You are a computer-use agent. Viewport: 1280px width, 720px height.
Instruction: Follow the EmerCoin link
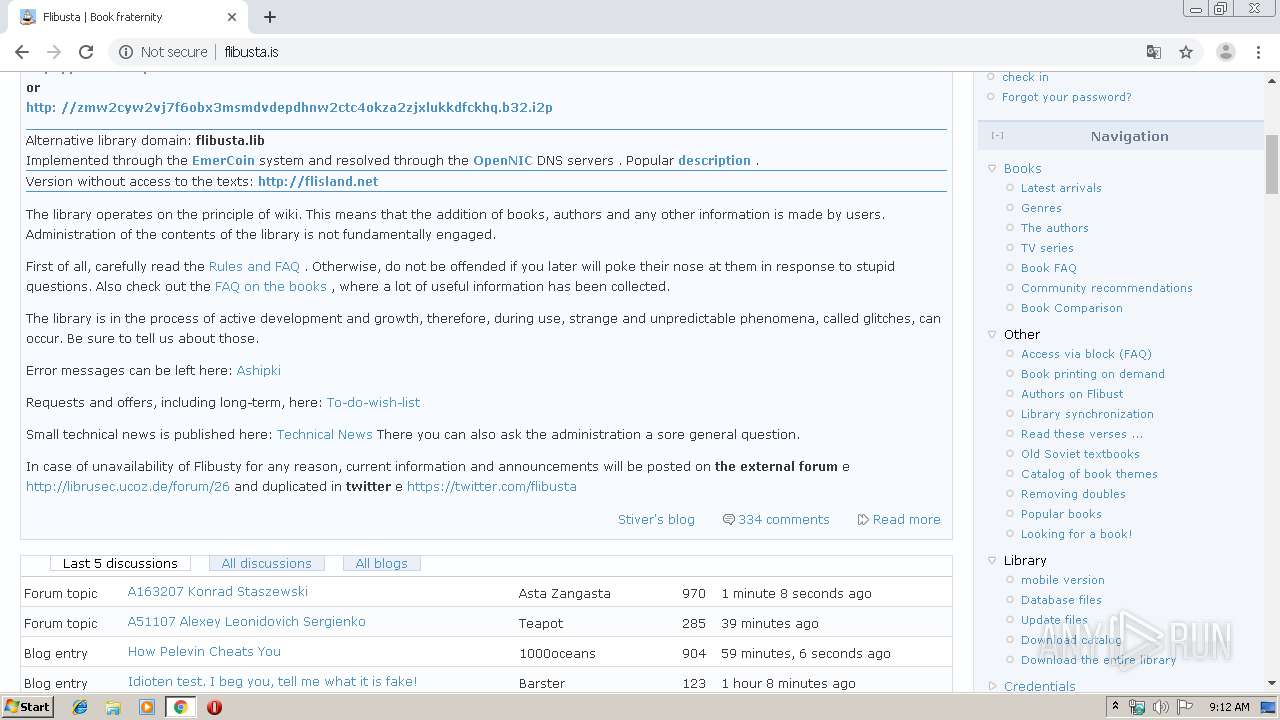pos(223,161)
